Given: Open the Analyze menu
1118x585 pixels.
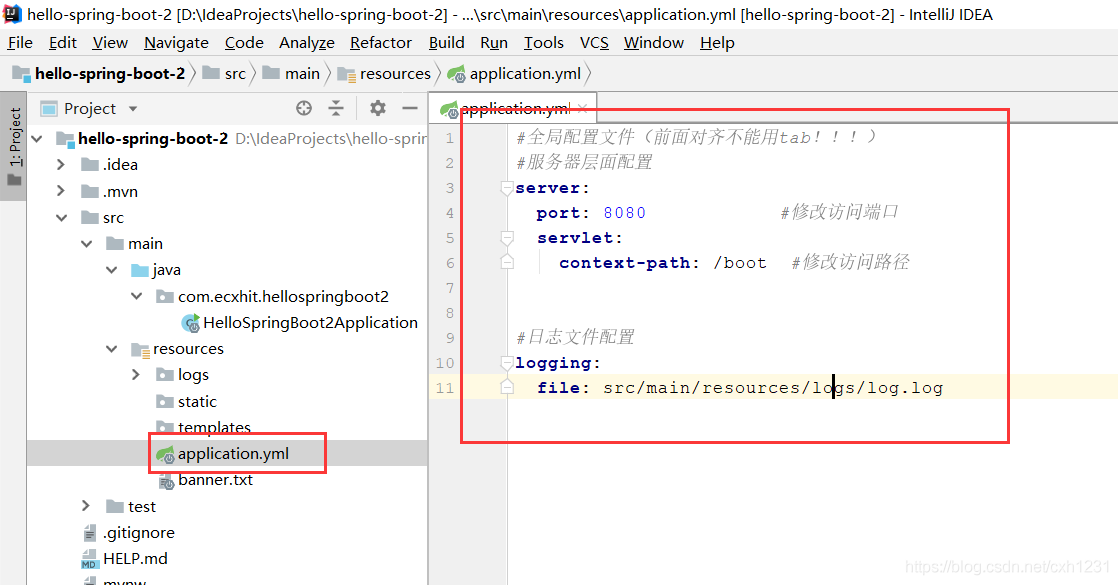Looking at the screenshot, I should pos(307,43).
